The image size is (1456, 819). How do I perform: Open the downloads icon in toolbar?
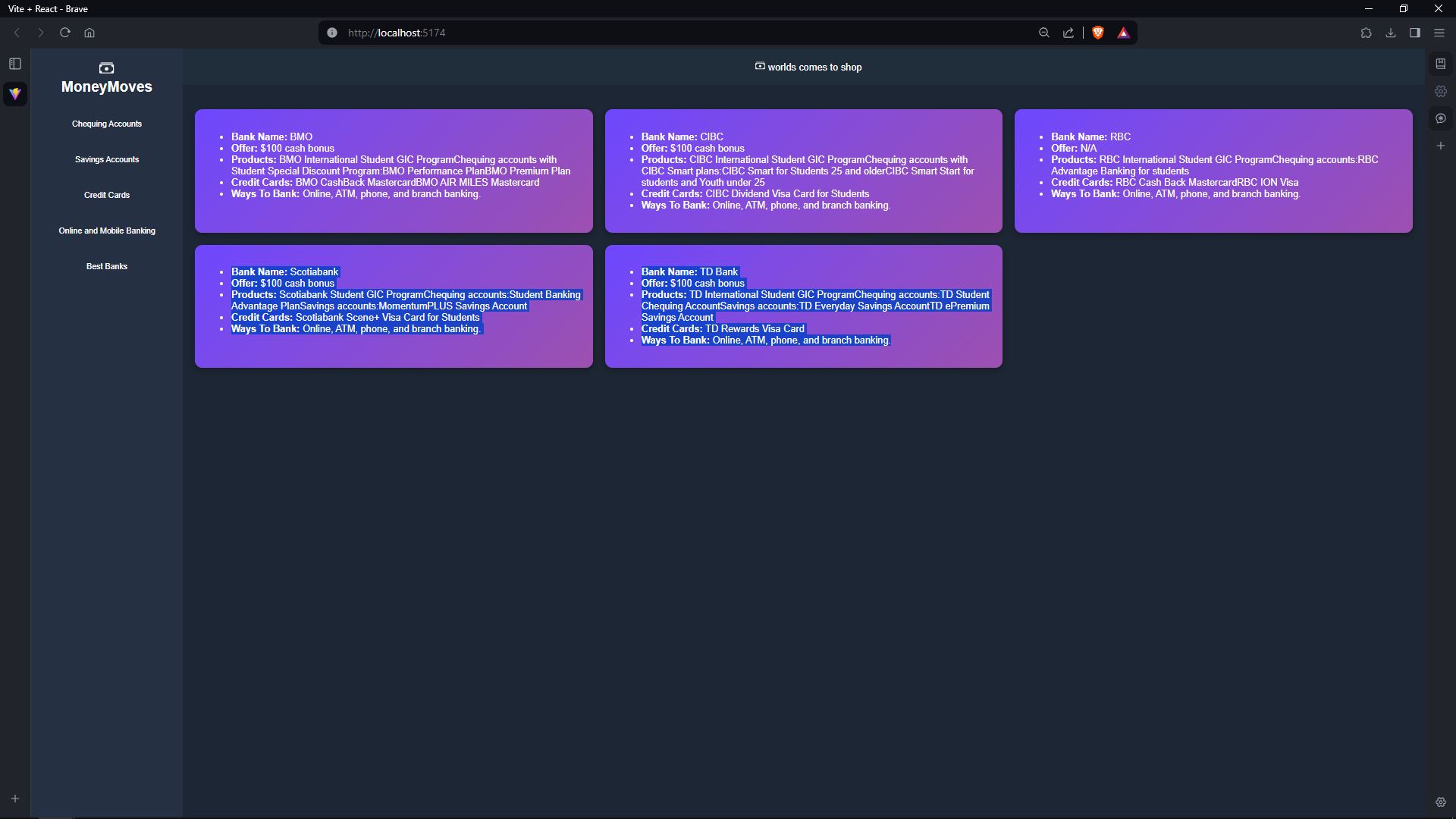point(1390,33)
